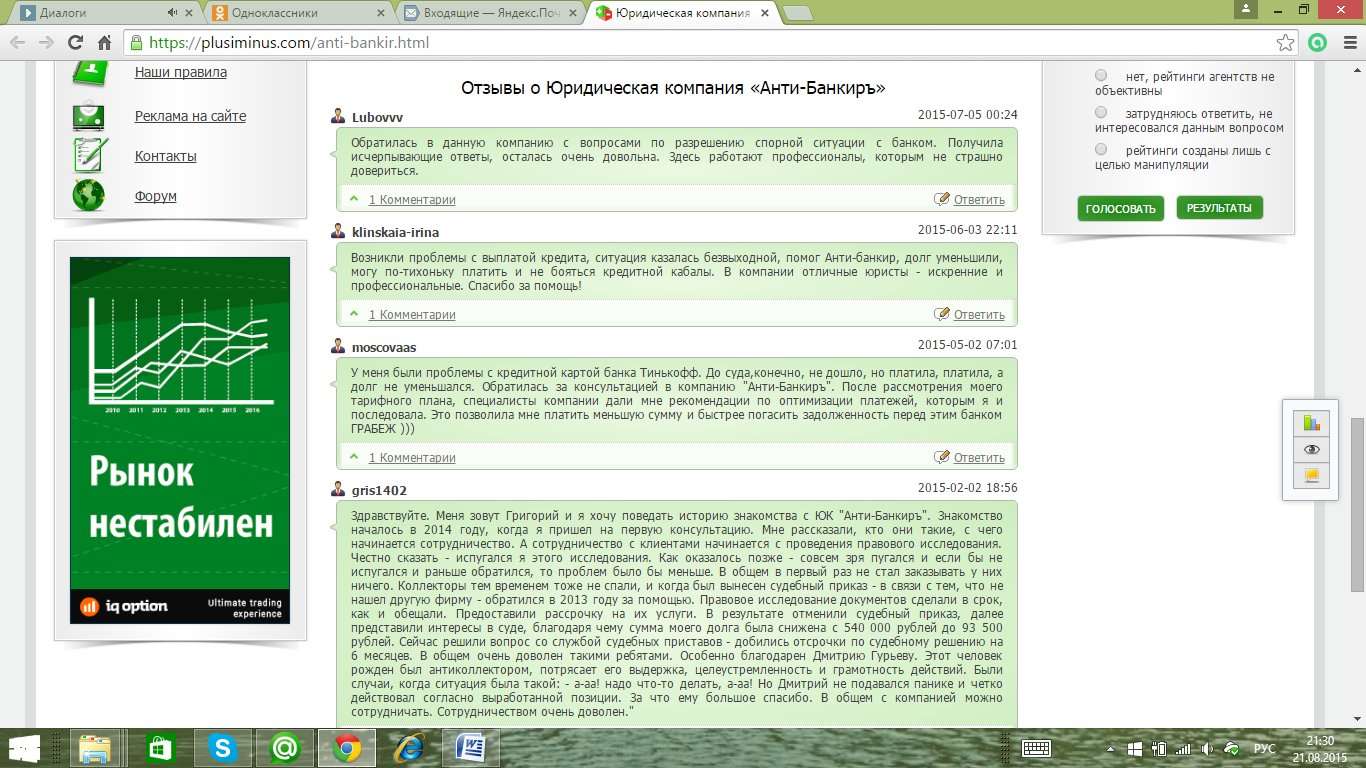Click Ответить on moscovaas's review
The image size is (1366, 768).
(x=979, y=458)
